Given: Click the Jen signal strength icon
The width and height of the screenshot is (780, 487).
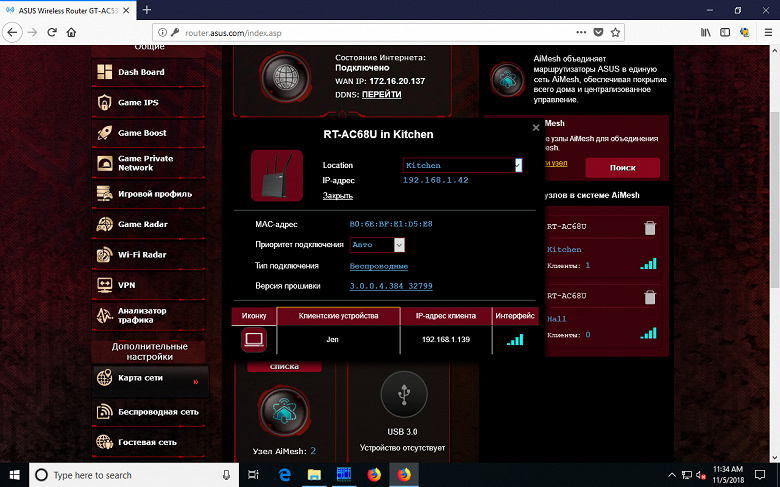Looking at the screenshot, I should tap(515, 340).
